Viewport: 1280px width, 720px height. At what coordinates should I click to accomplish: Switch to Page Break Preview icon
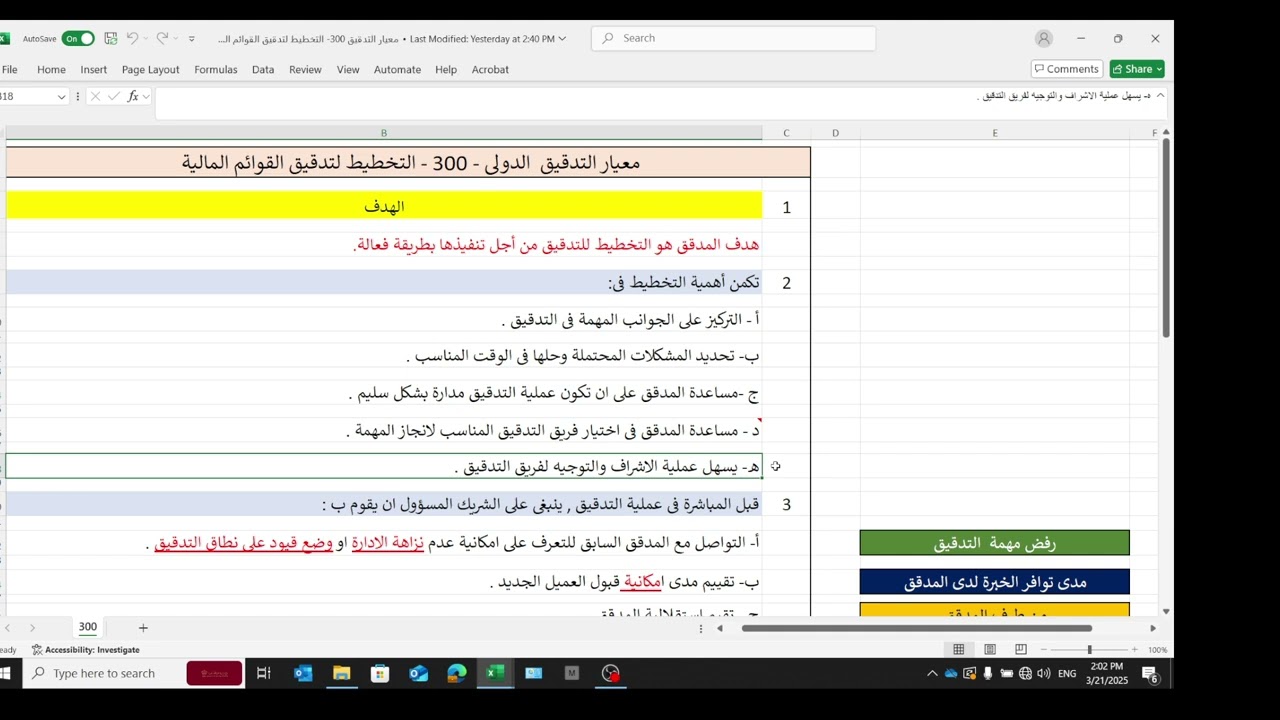tap(1021, 650)
